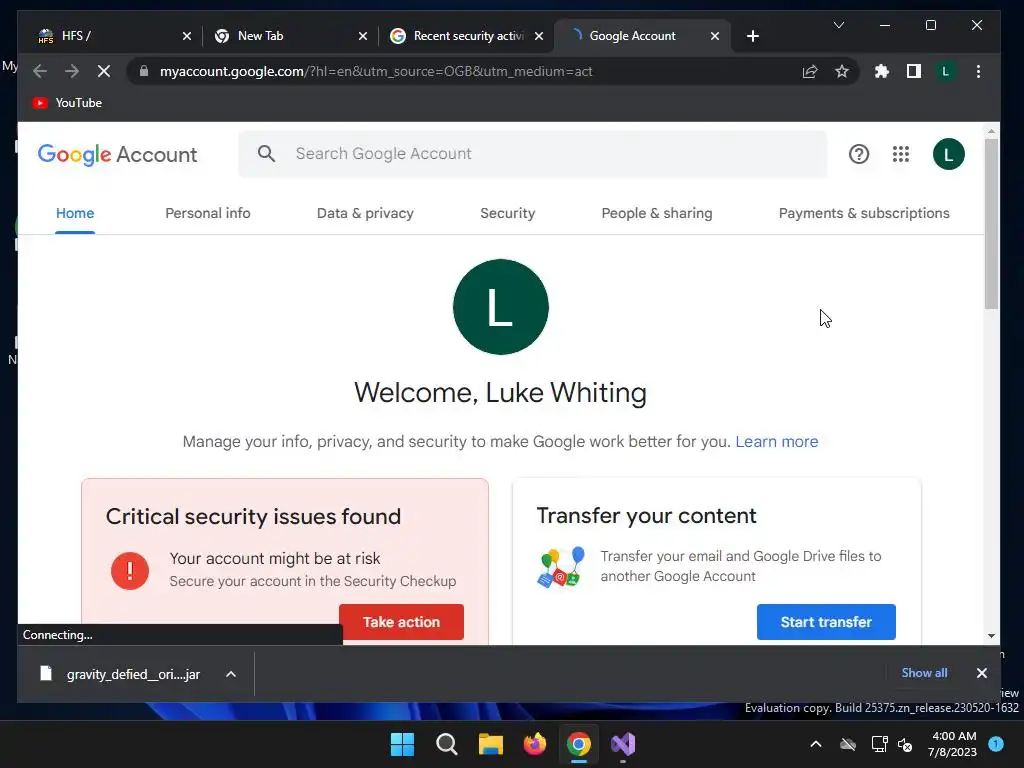1024x768 pixels.
Task: Click the search magnifier in Google Account
Action: pyautogui.click(x=266, y=153)
